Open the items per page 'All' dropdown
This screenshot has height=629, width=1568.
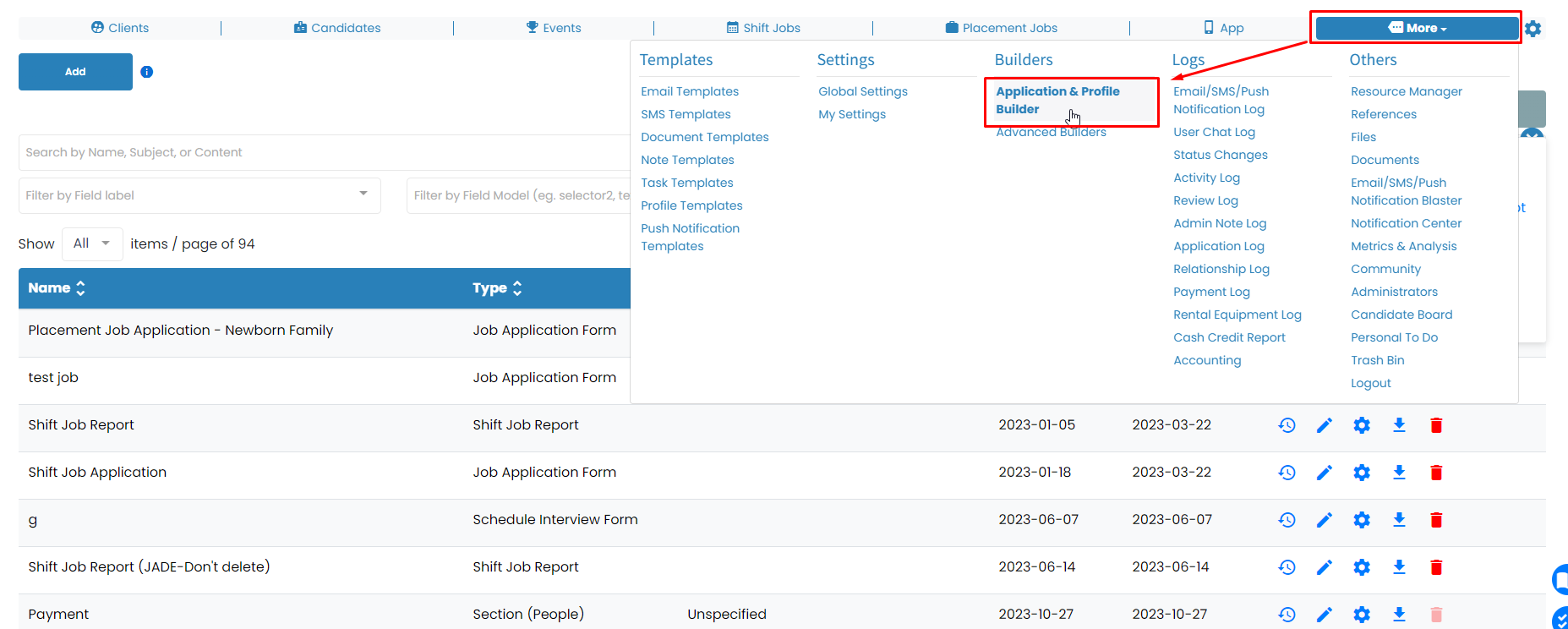click(92, 243)
